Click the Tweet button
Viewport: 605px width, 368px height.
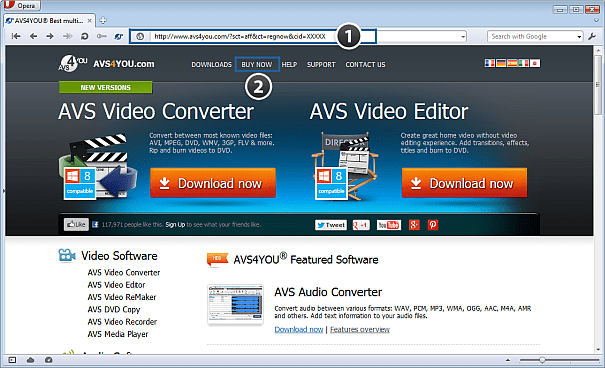coord(331,225)
